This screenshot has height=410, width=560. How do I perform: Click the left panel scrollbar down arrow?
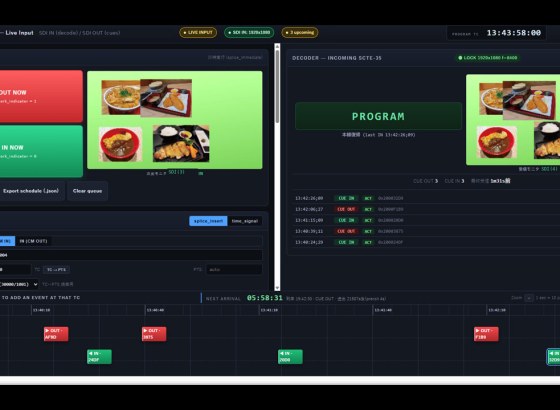[x=277, y=288]
